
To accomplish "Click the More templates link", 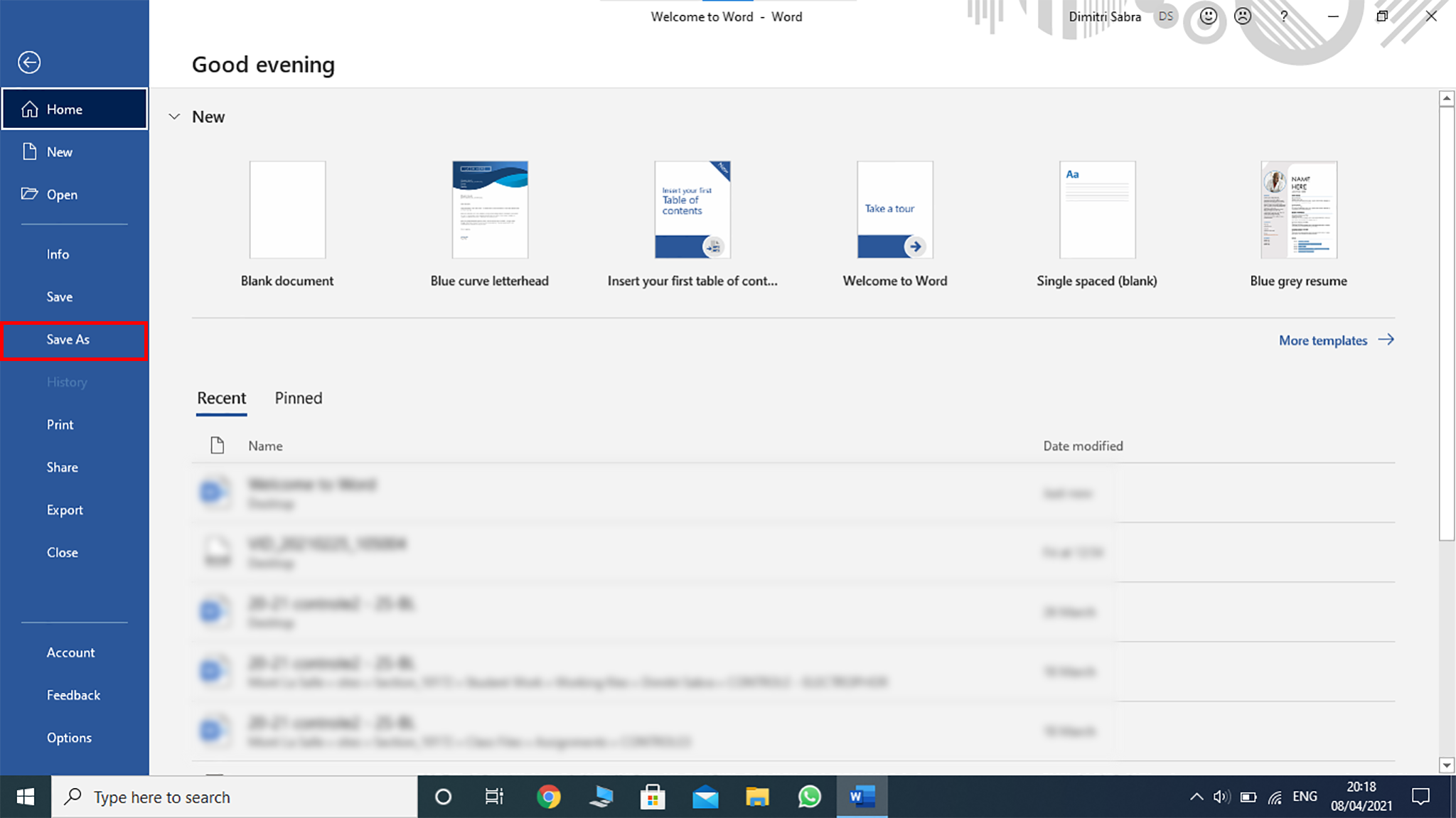I will pyautogui.click(x=1324, y=340).
